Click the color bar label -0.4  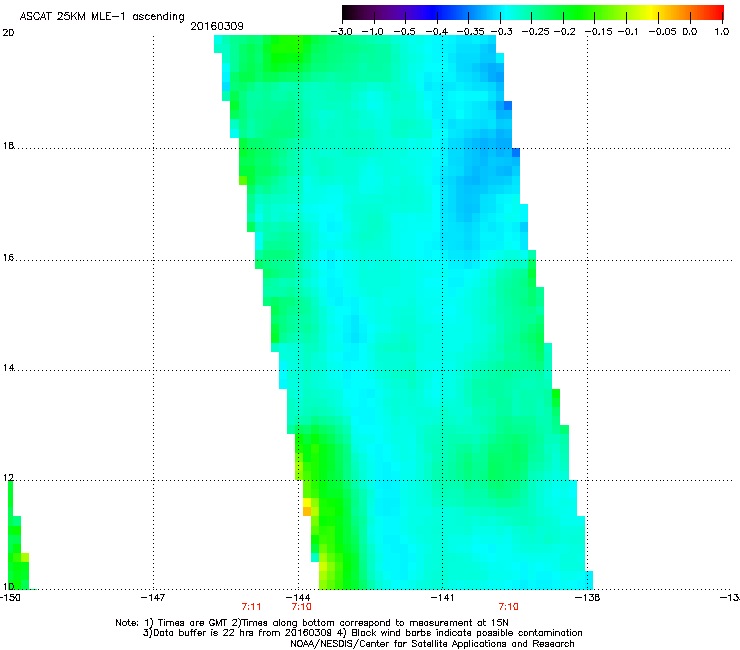pos(437,32)
